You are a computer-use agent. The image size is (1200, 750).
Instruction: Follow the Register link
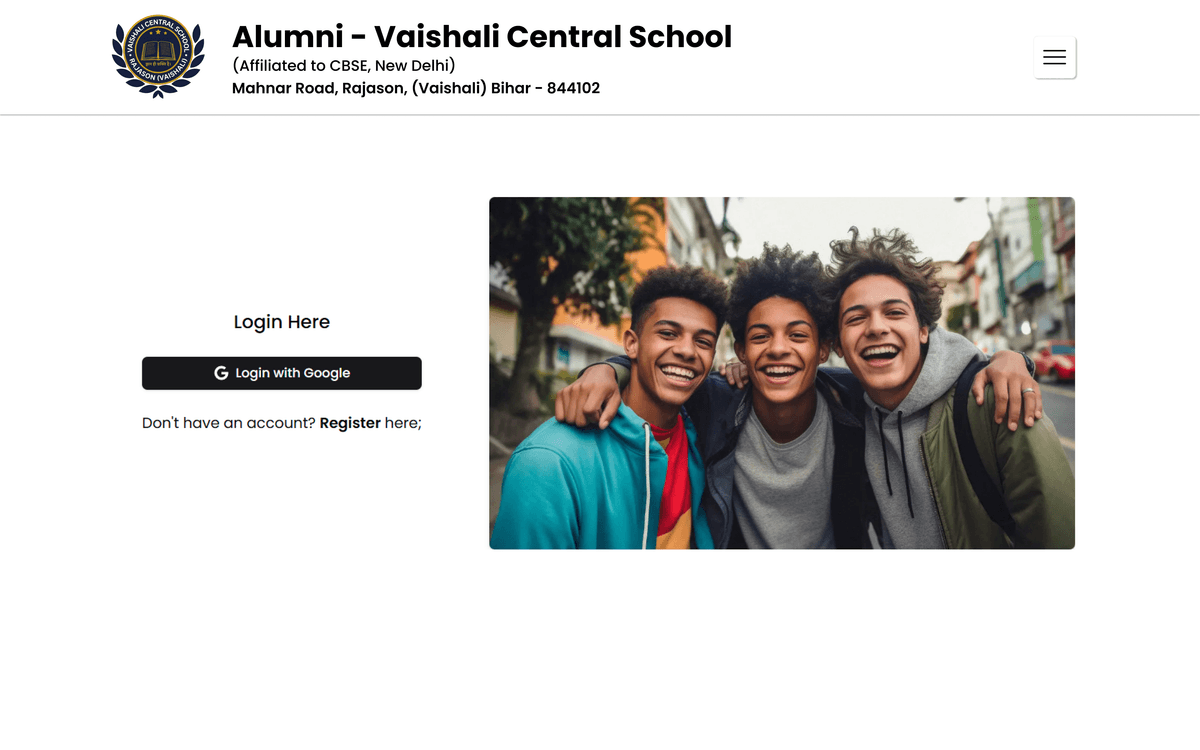tap(350, 423)
